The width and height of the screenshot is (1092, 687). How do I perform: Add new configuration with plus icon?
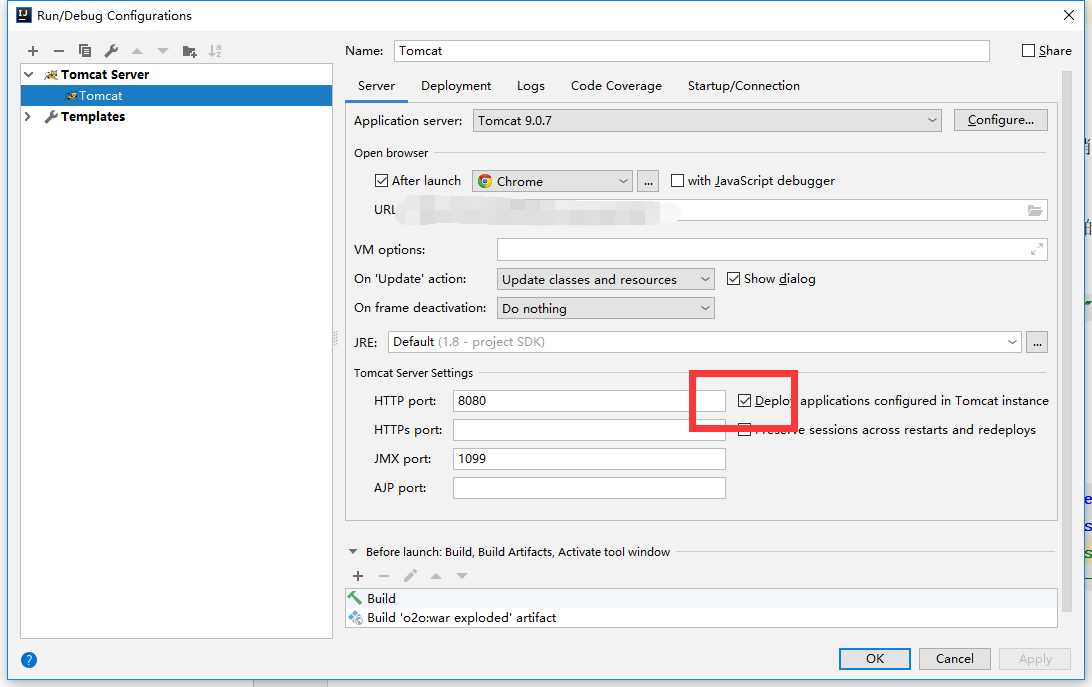(33, 51)
